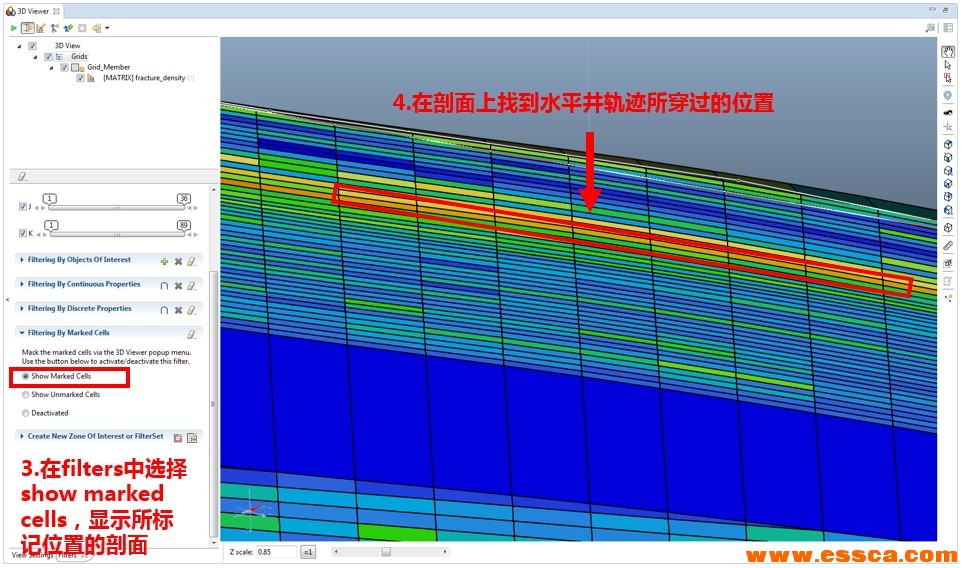Expand Create New Zone Of Interest section
This screenshot has width=962, height=568.
tap(22, 436)
